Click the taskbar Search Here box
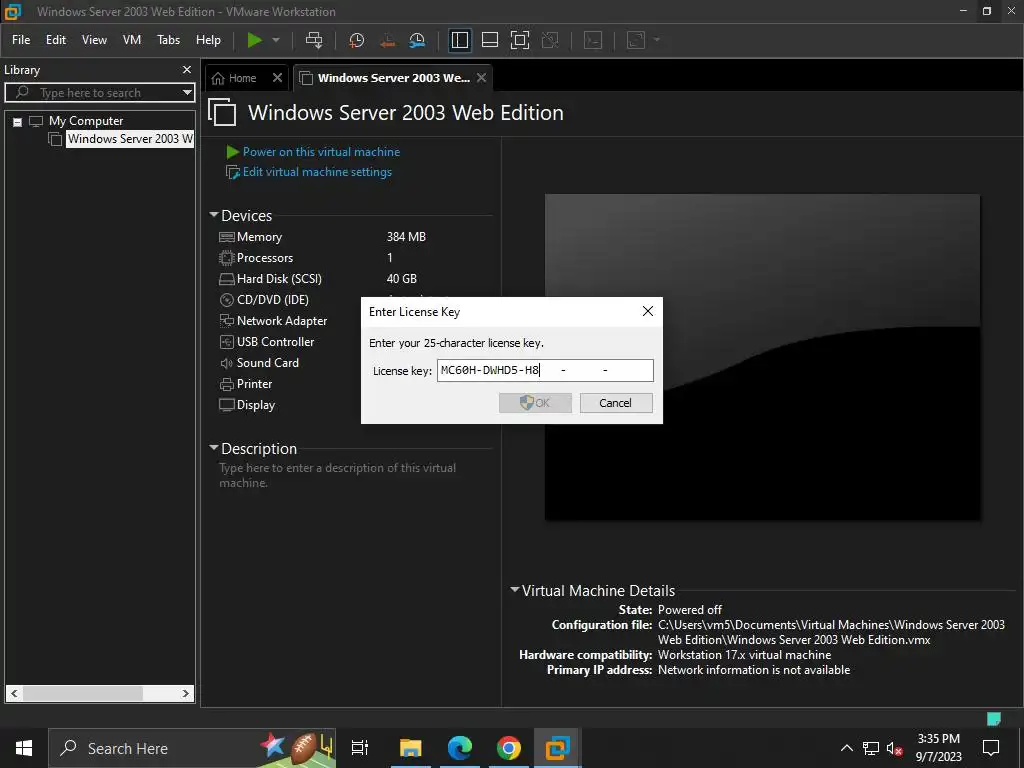The image size is (1024, 768). 192,748
